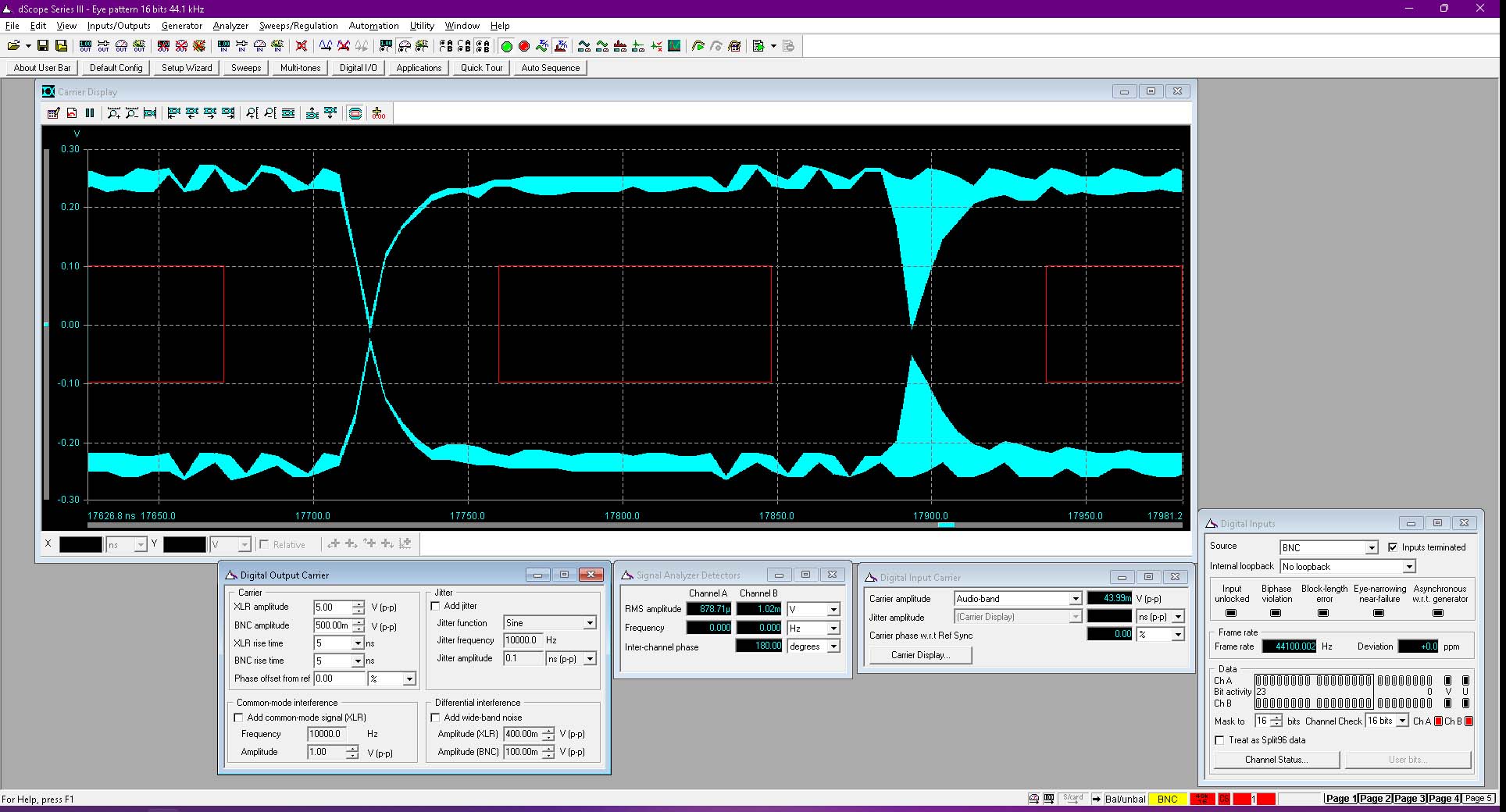The image size is (1506, 812).
Task: Click the Quick Tour button
Action: point(482,68)
